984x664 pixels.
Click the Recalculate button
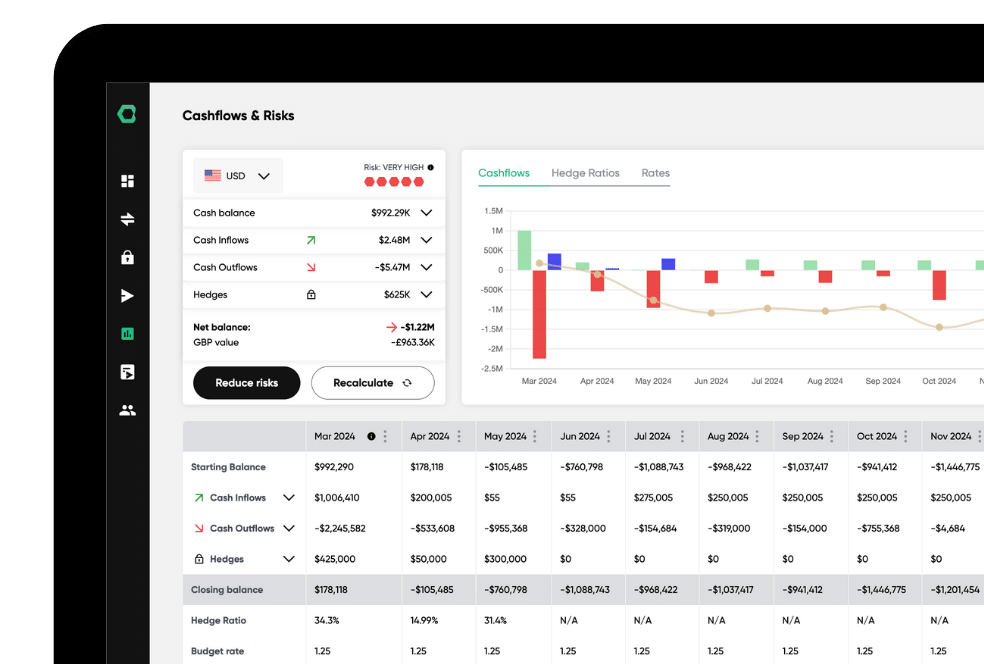coord(372,383)
